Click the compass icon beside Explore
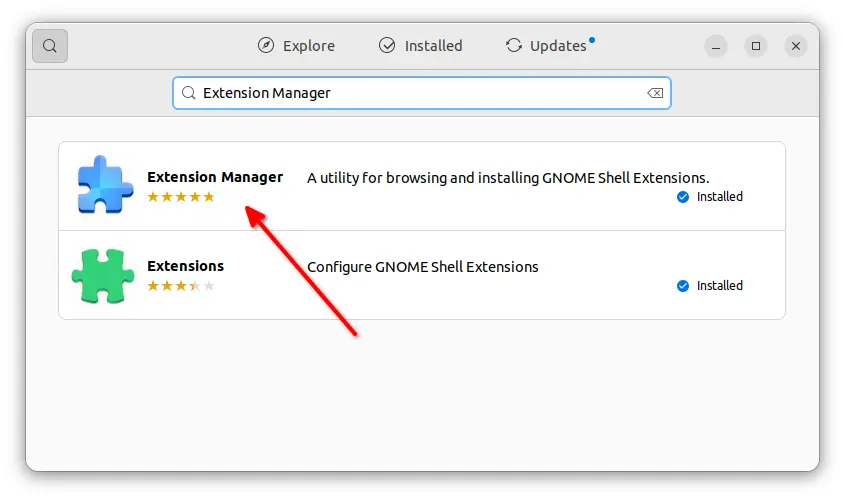This screenshot has height=500, width=845. 266,46
